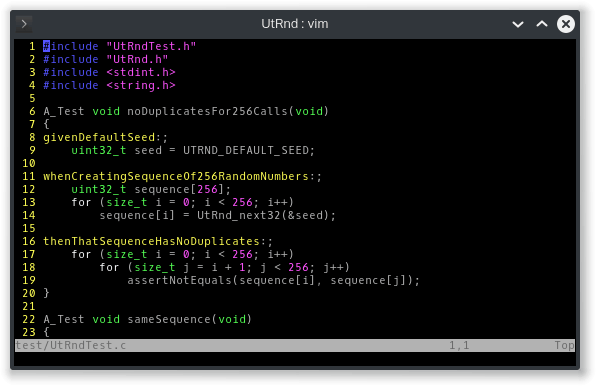Click UTRND_DEFAULT_SEED on line 9
Image resolution: width=596 pixels, height=386 pixels.
[x=246, y=150]
